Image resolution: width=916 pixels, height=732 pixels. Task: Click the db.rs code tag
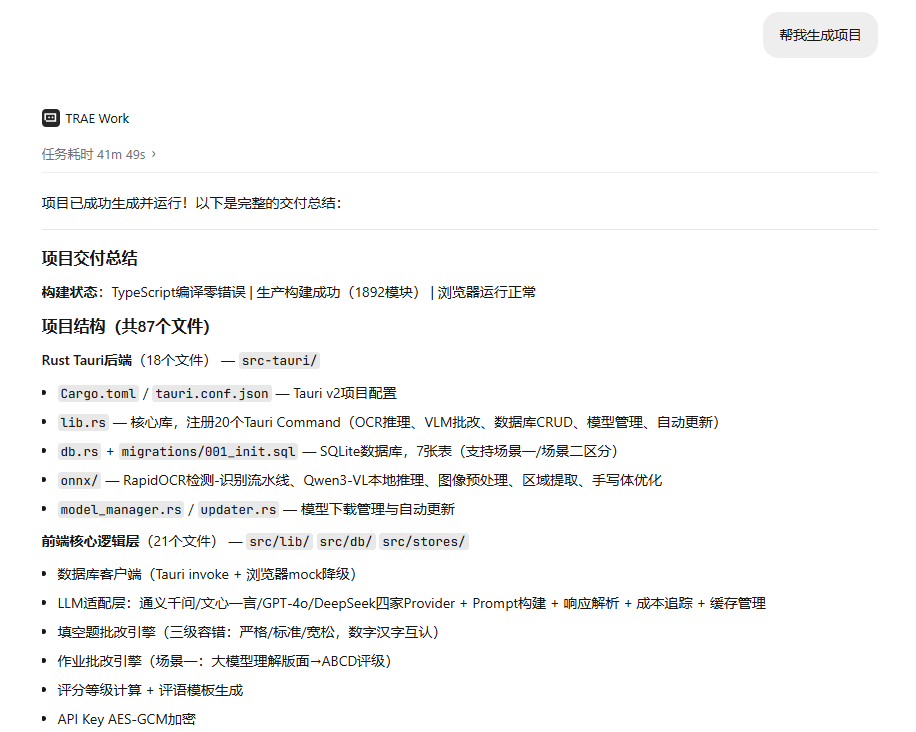tap(79, 452)
